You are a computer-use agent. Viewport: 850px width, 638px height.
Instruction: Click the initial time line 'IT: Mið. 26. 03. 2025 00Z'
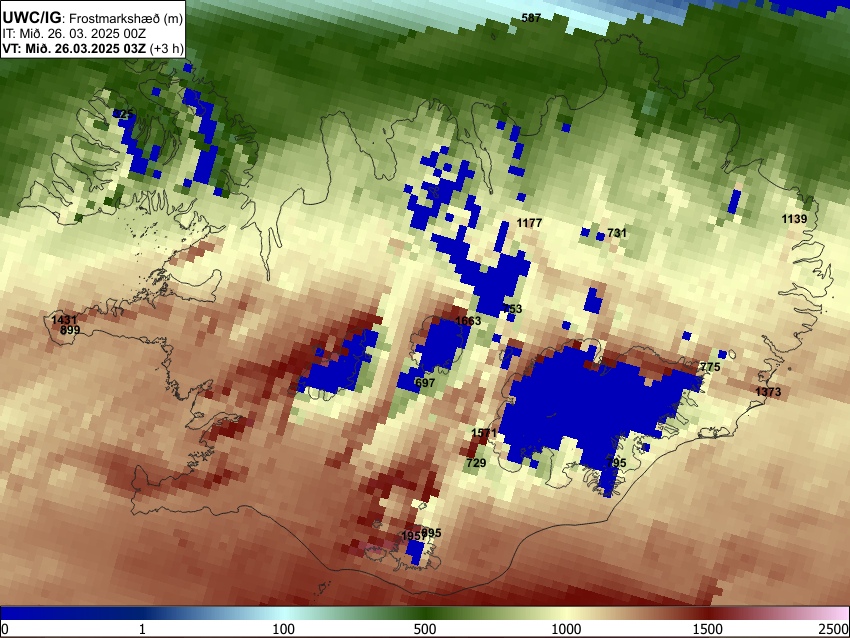tap(74, 34)
